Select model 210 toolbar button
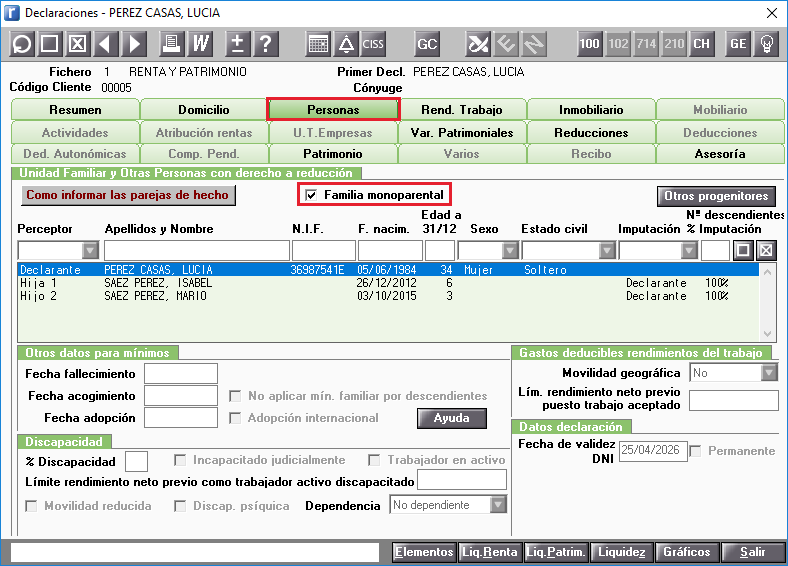The width and height of the screenshot is (788, 566). 674,44
